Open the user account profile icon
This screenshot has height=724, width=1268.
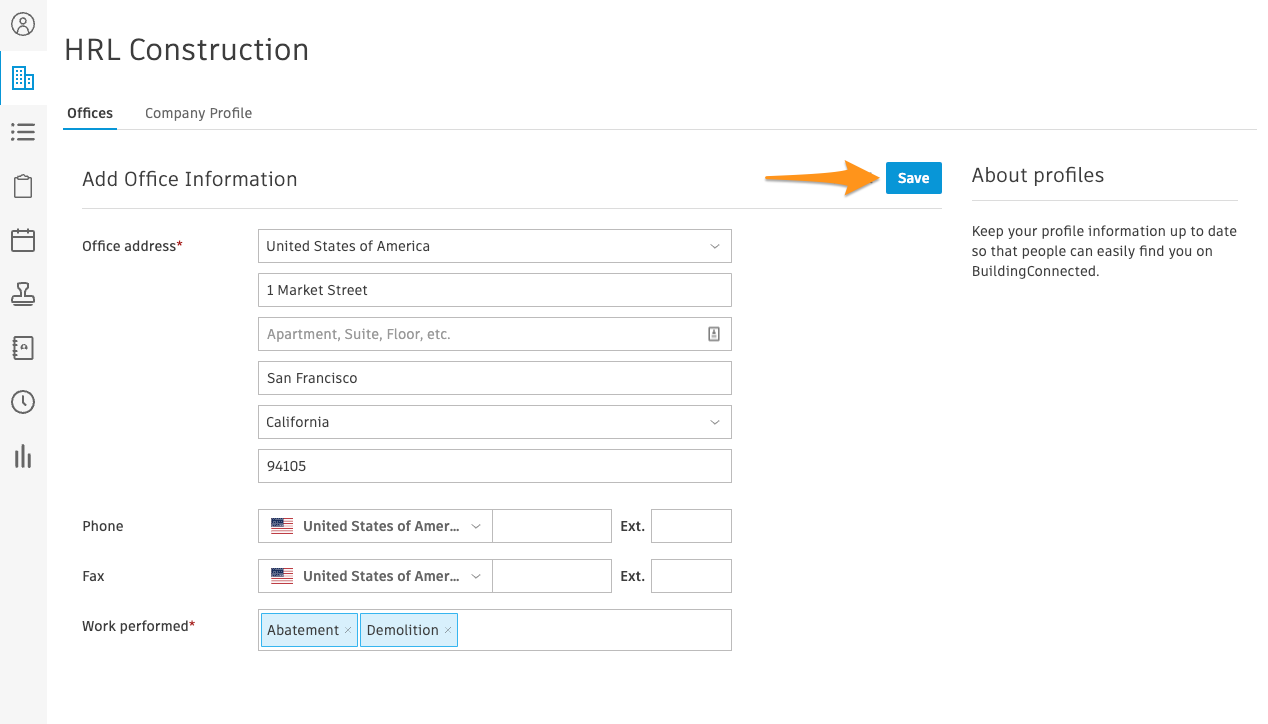point(23,24)
